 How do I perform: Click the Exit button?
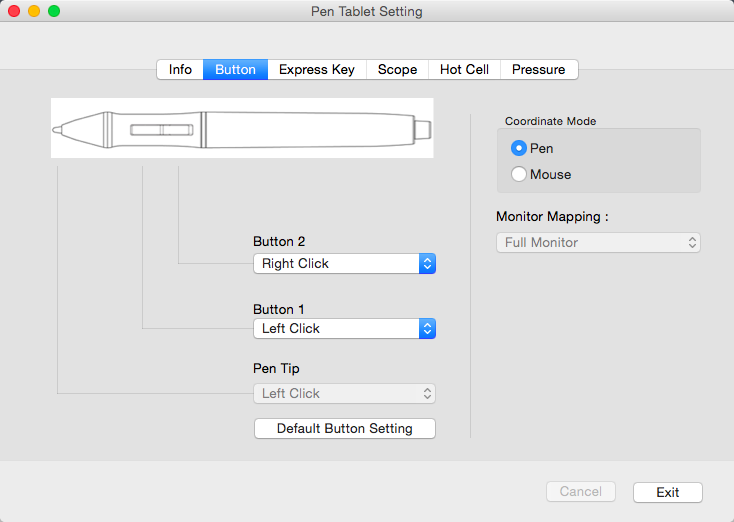(668, 493)
